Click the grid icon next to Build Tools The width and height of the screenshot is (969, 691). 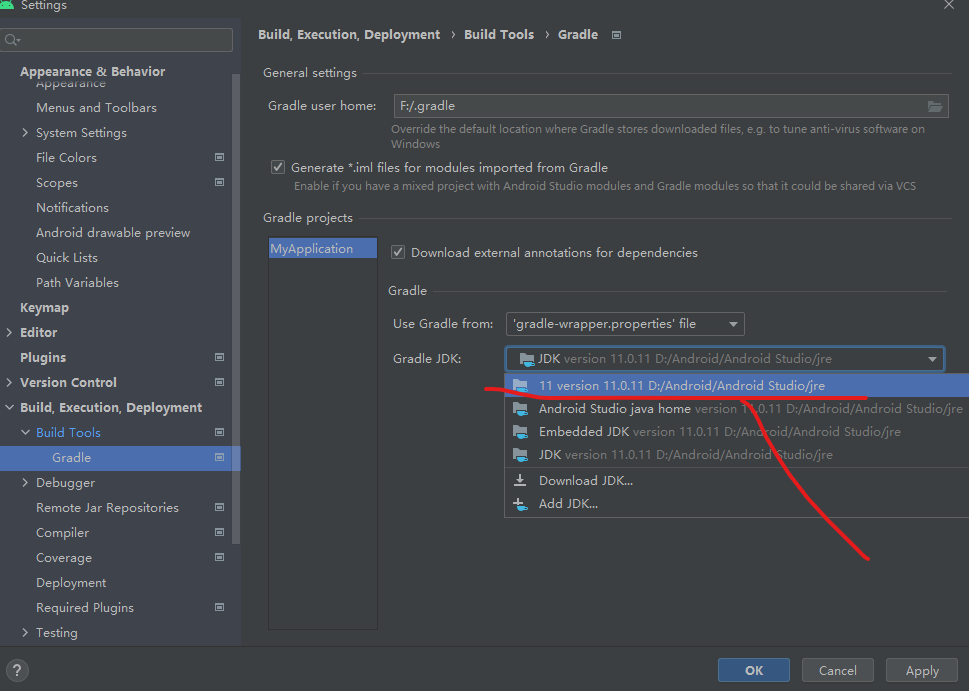[218, 432]
